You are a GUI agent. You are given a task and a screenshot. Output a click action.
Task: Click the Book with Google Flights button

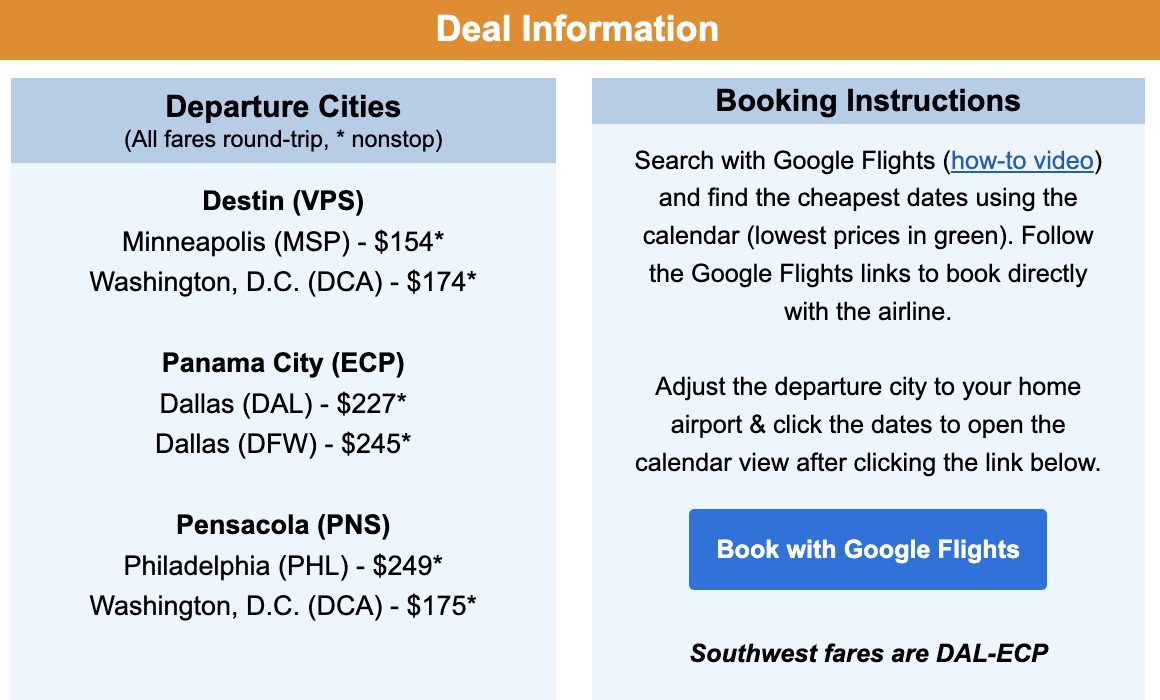867,549
